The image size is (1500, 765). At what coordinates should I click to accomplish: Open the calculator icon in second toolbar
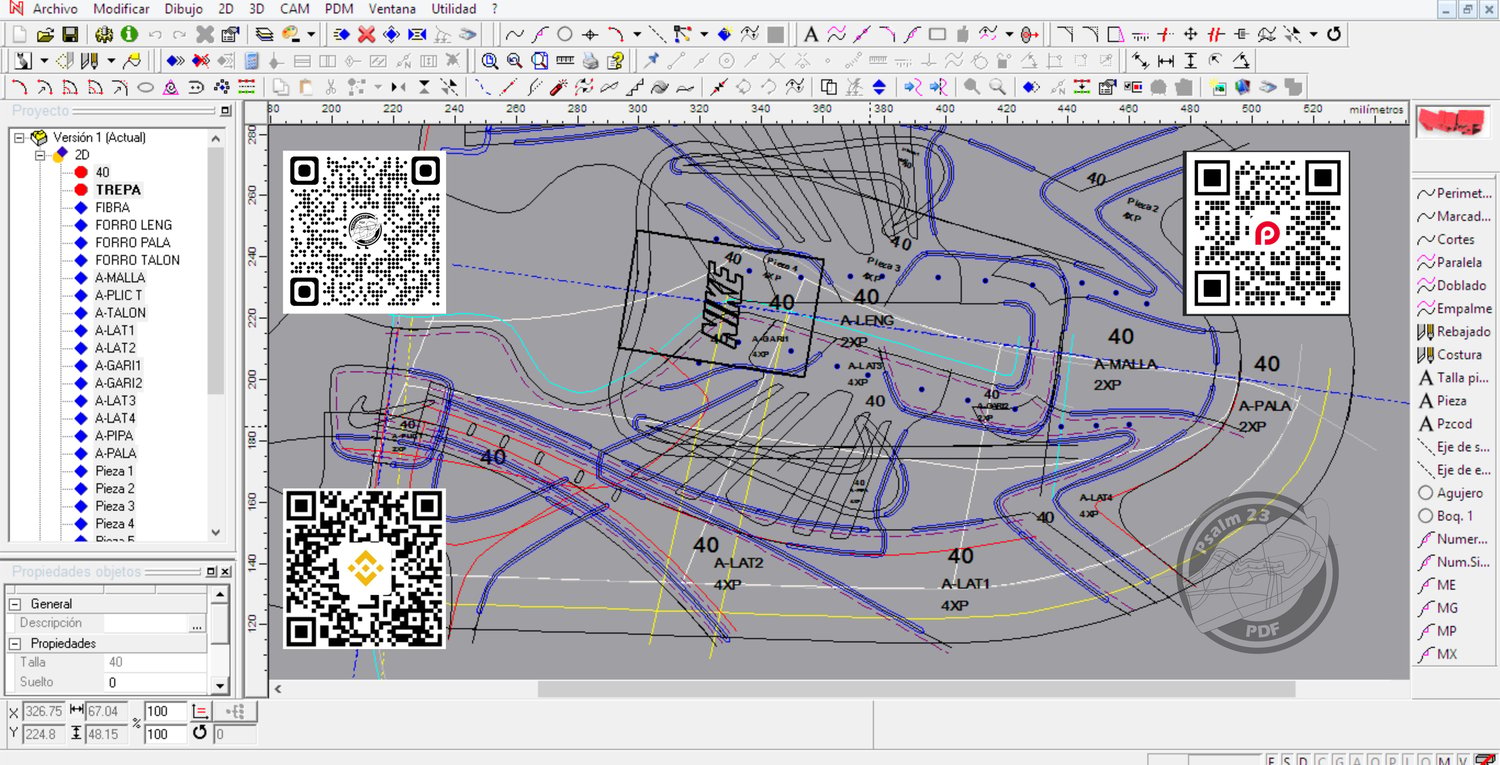251,60
